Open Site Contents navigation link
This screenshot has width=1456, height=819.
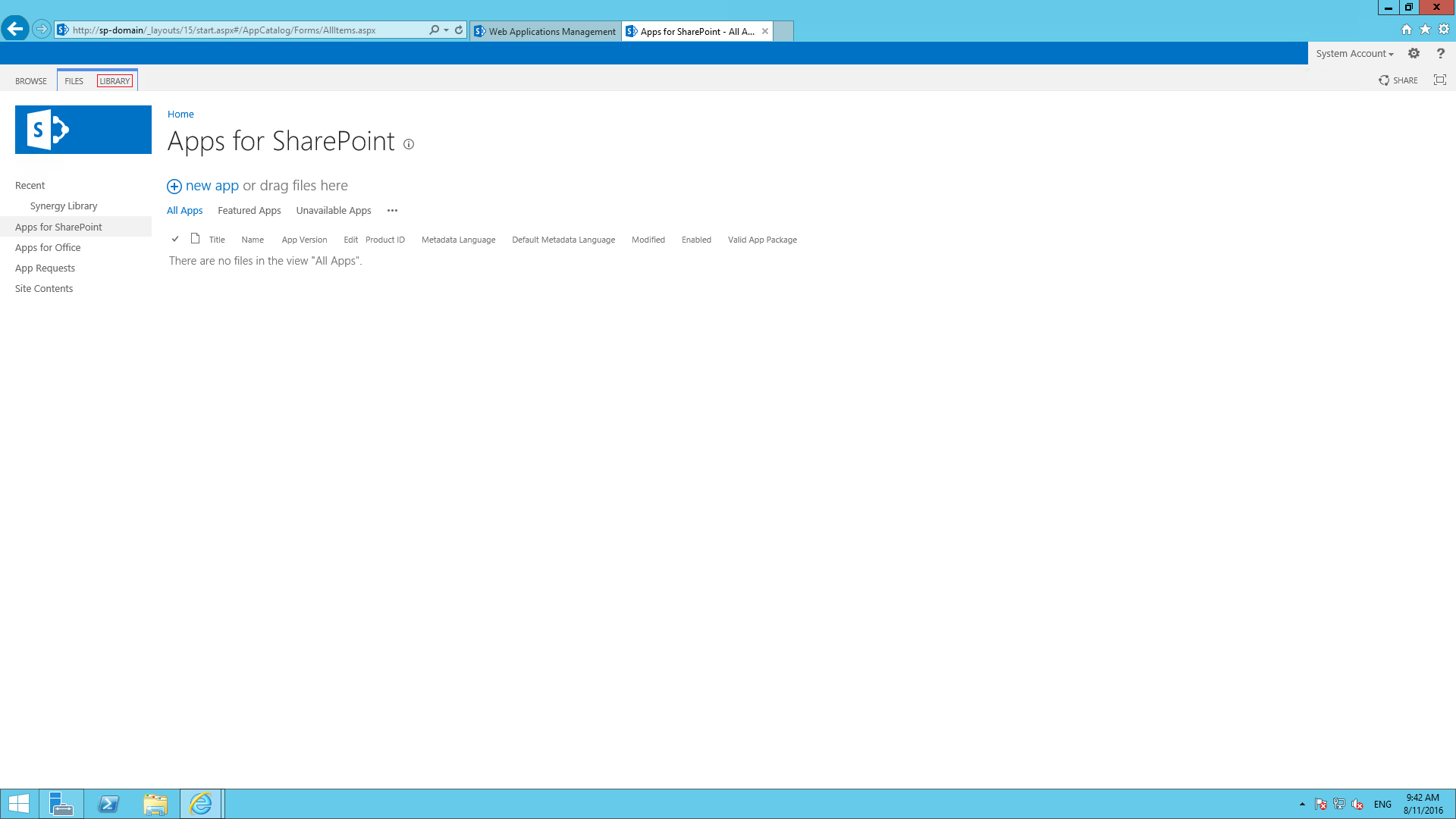(44, 289)
